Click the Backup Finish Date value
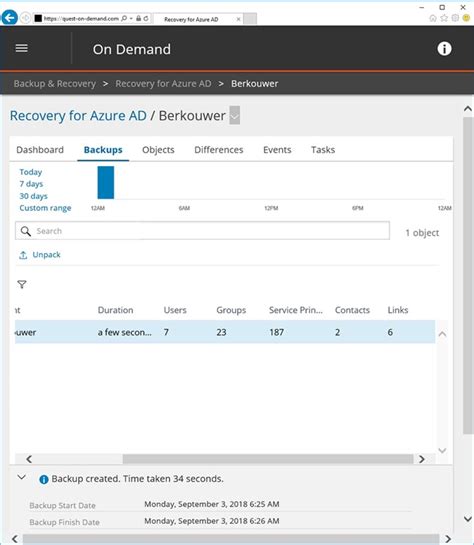 coord(212,521)
